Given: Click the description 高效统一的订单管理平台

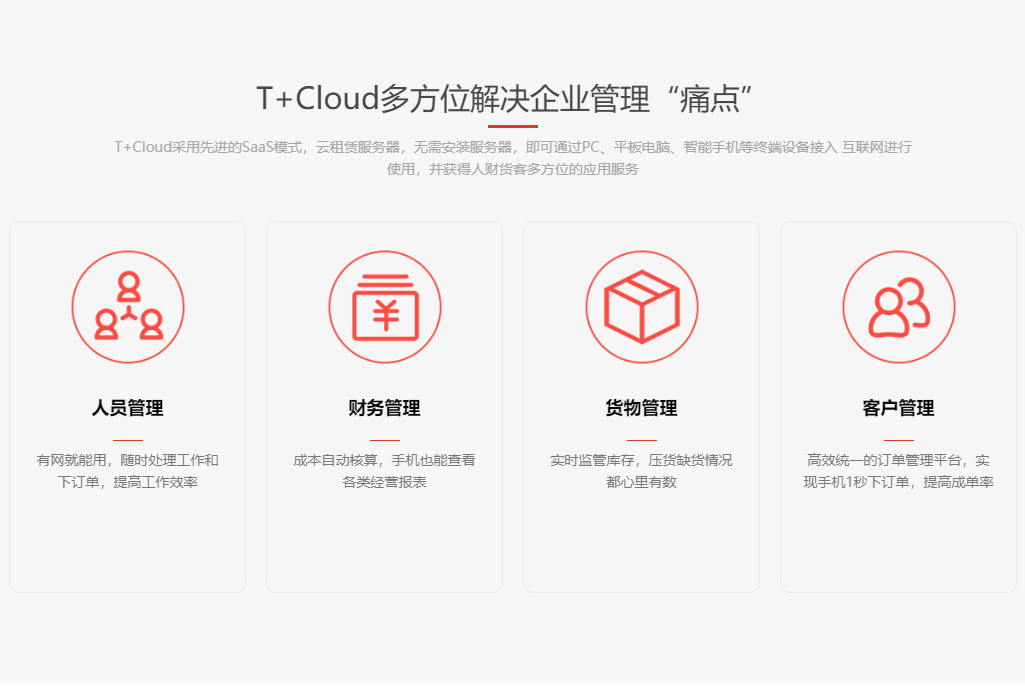Looking at the screenshot, I should point(899,471).
